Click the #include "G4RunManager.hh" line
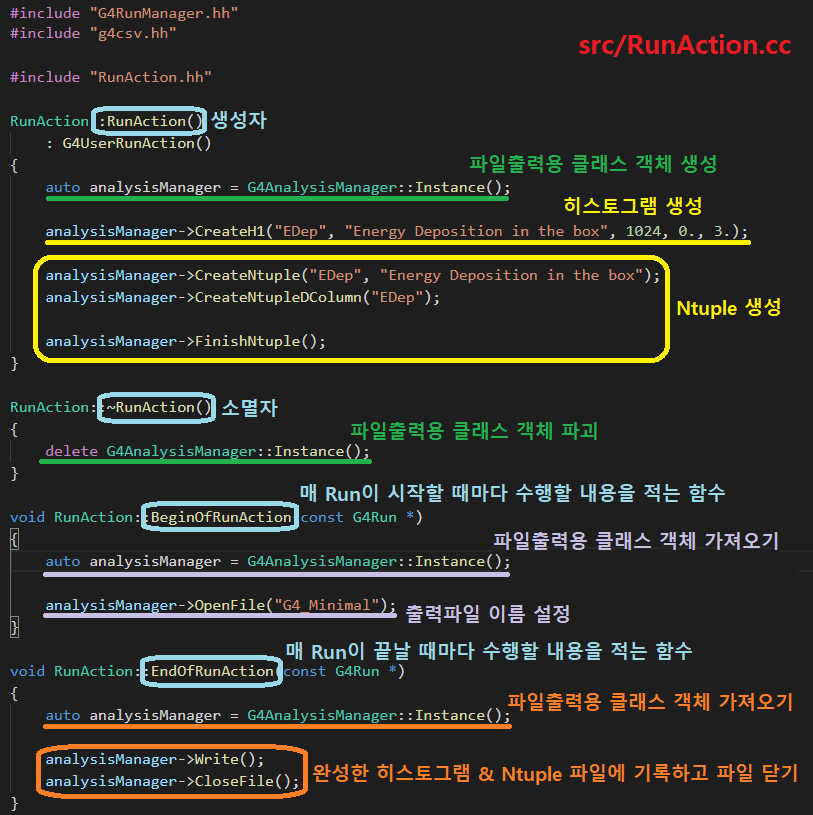This screenshot has width=813, height=815. pyautogui.click(x=124, y=11)
